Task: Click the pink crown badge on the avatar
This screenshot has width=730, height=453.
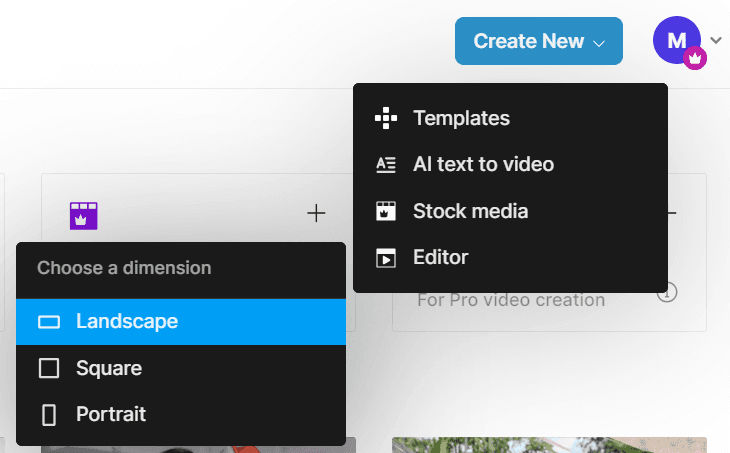Action: tap(695, 59)
